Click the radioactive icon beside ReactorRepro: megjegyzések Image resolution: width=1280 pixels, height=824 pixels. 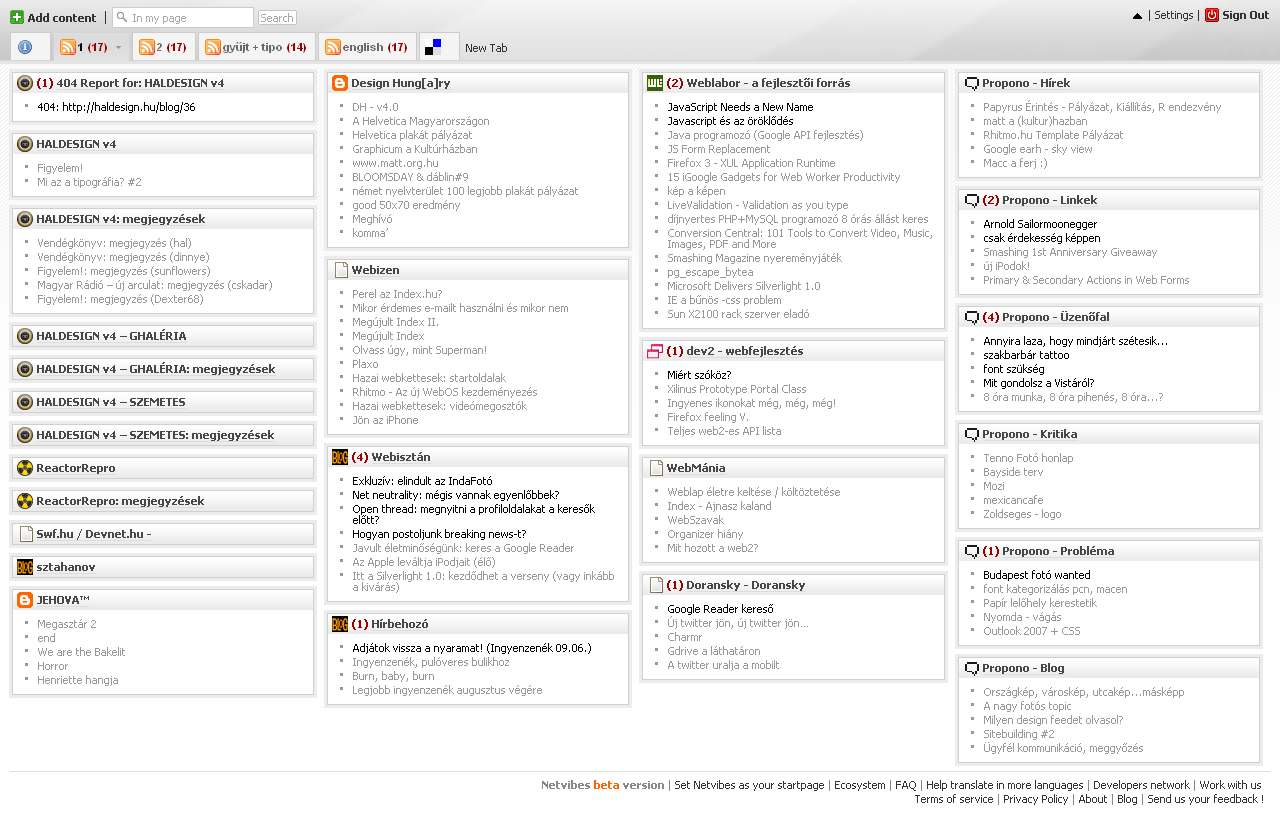pyautogui.click(x=25, y=501)
